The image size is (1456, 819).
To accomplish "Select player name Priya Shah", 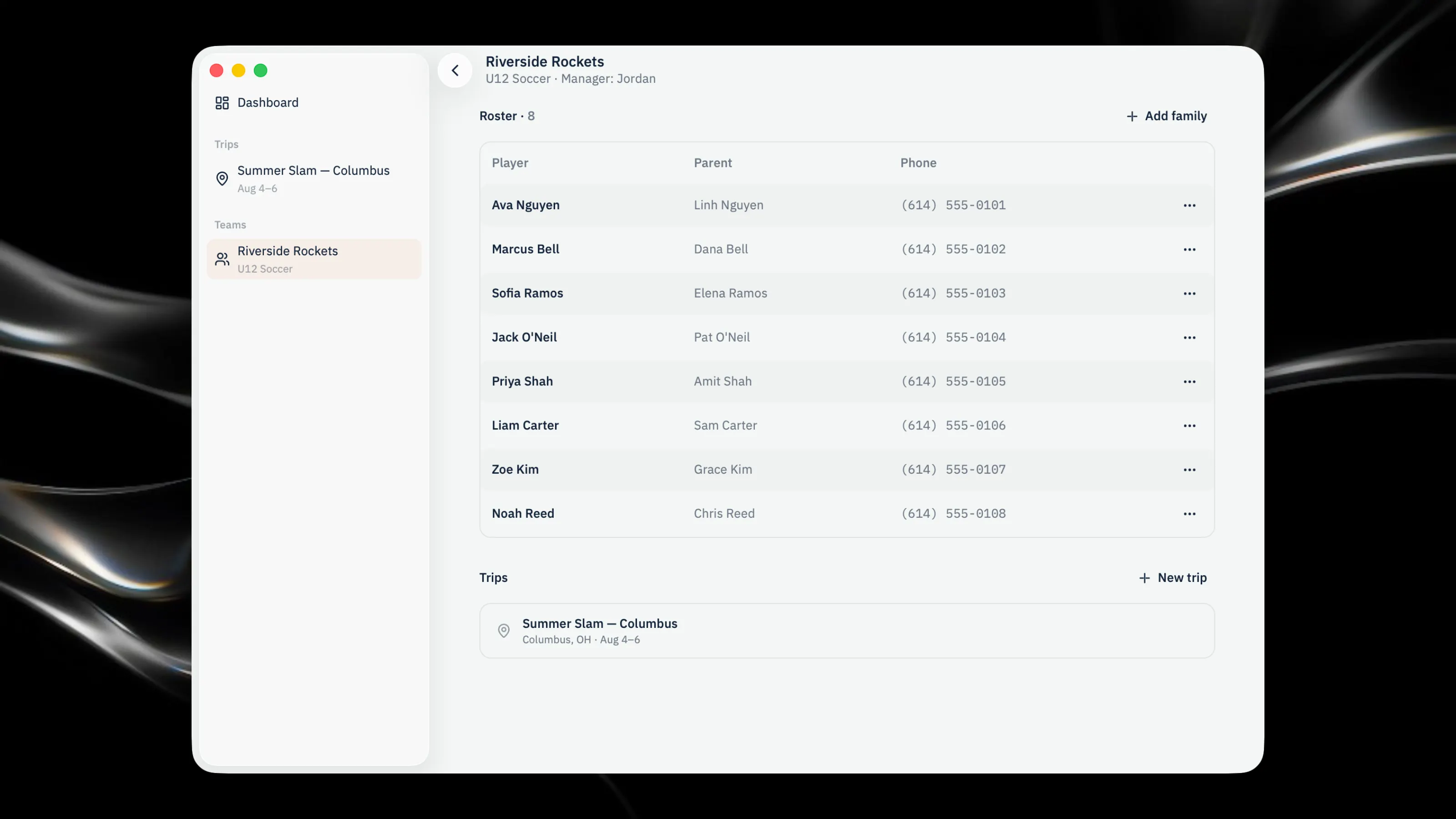I will tap(522, 382).
